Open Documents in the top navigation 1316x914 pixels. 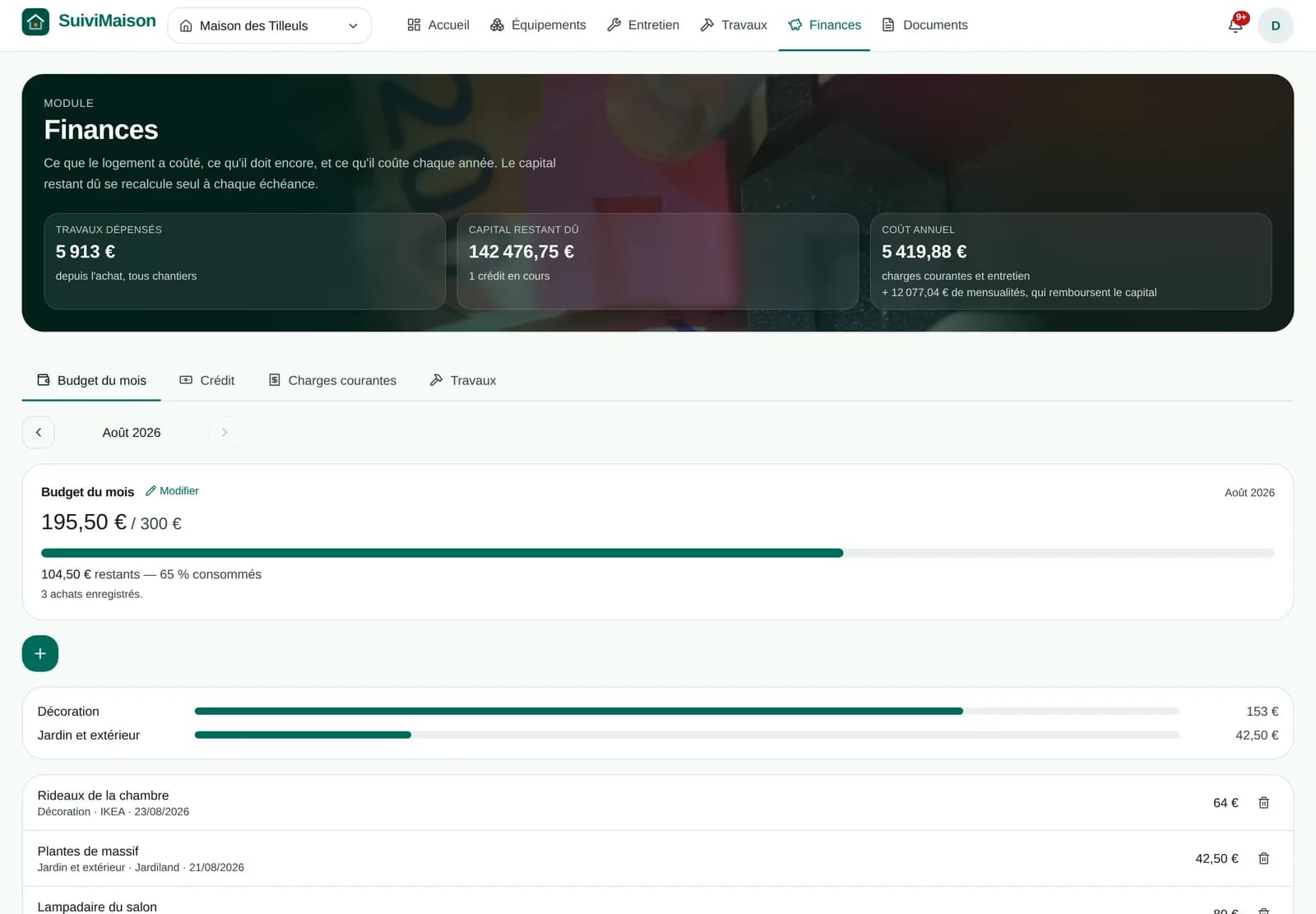coord(924,25)
